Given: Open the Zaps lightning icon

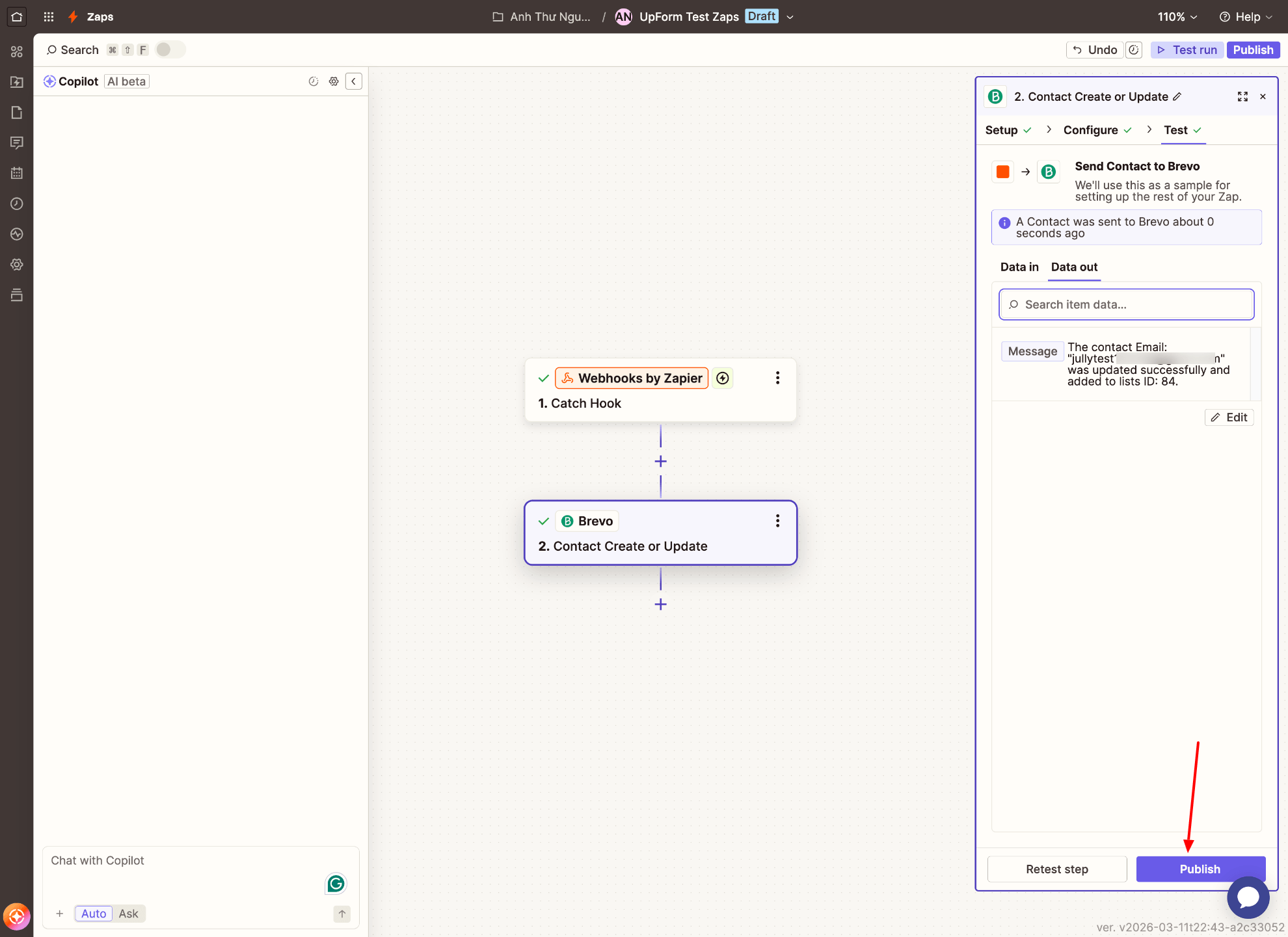Looking at the screenshot, I should pos(73,17).
